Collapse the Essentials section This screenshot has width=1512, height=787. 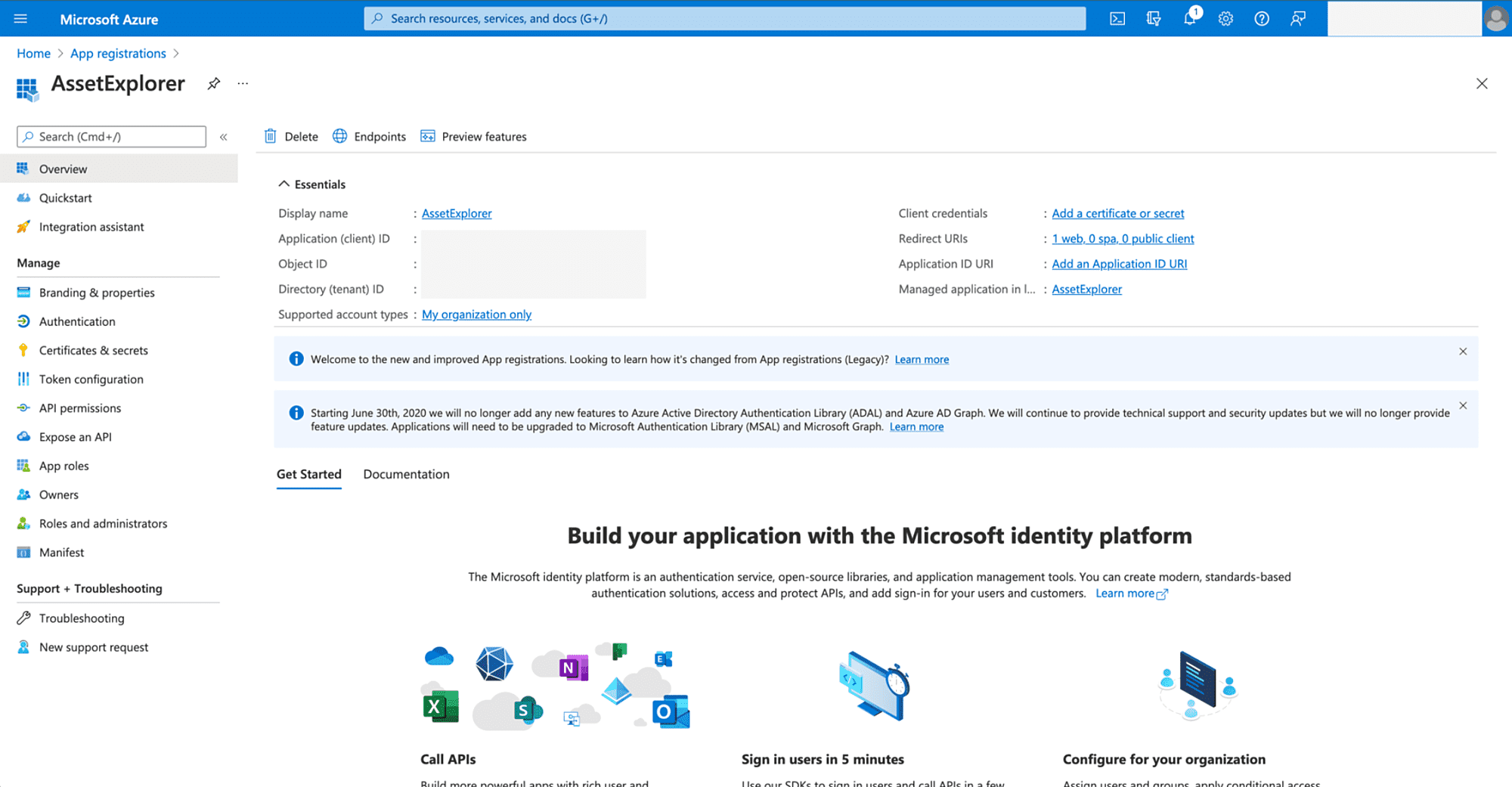pyautogui.click(x=284, y=184)
